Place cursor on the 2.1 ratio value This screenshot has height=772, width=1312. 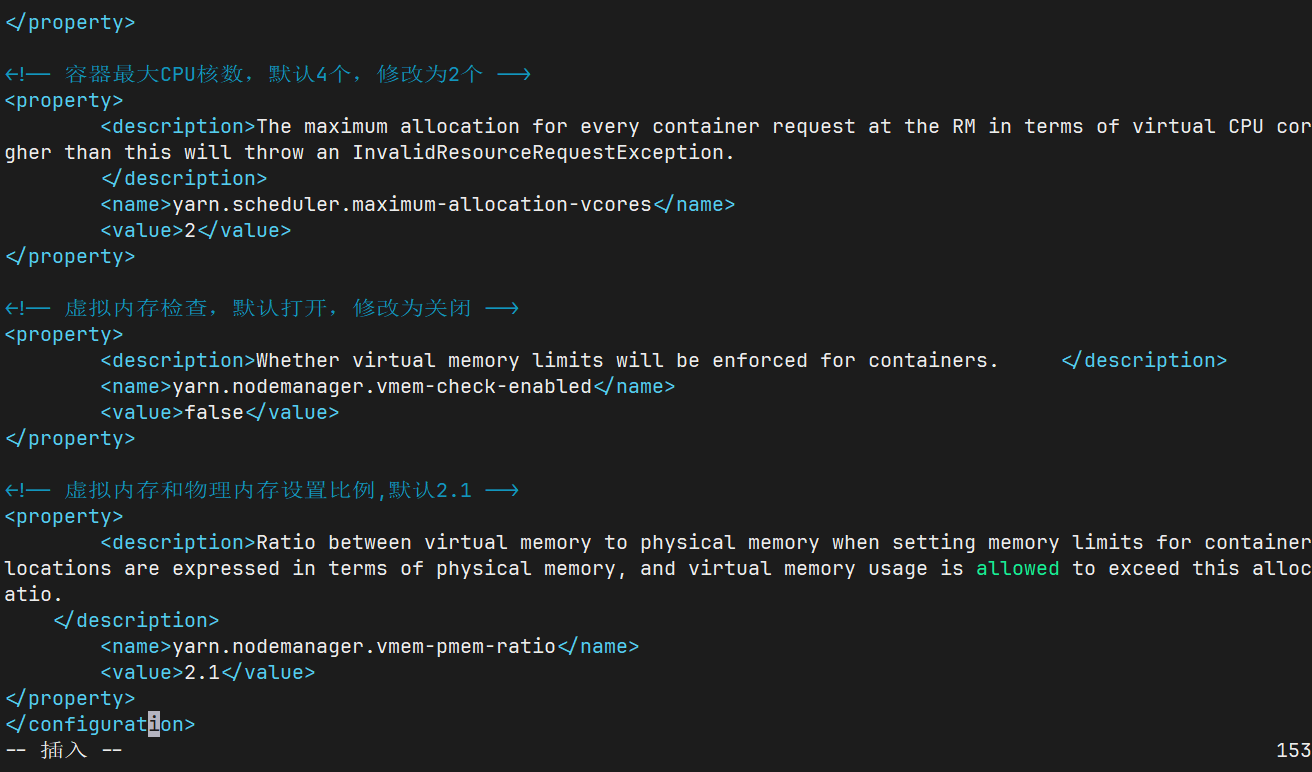point(202,672)
